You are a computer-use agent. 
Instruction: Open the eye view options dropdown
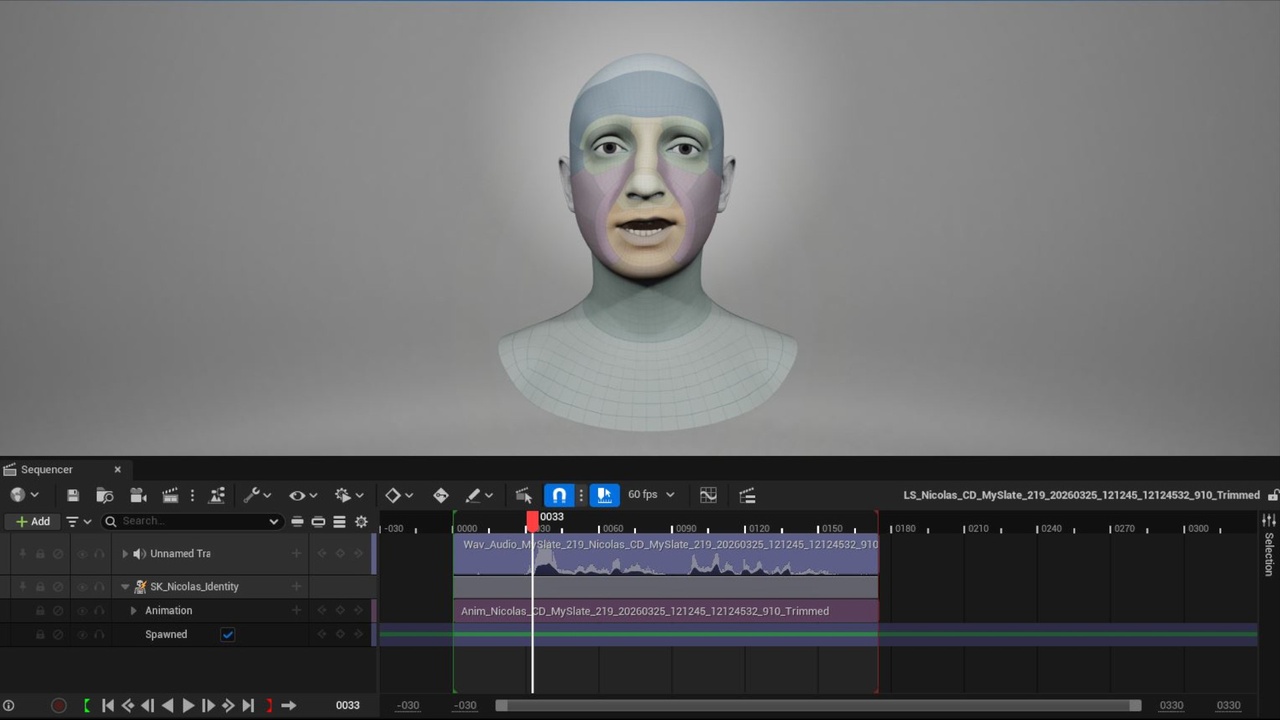click(303, 495)
